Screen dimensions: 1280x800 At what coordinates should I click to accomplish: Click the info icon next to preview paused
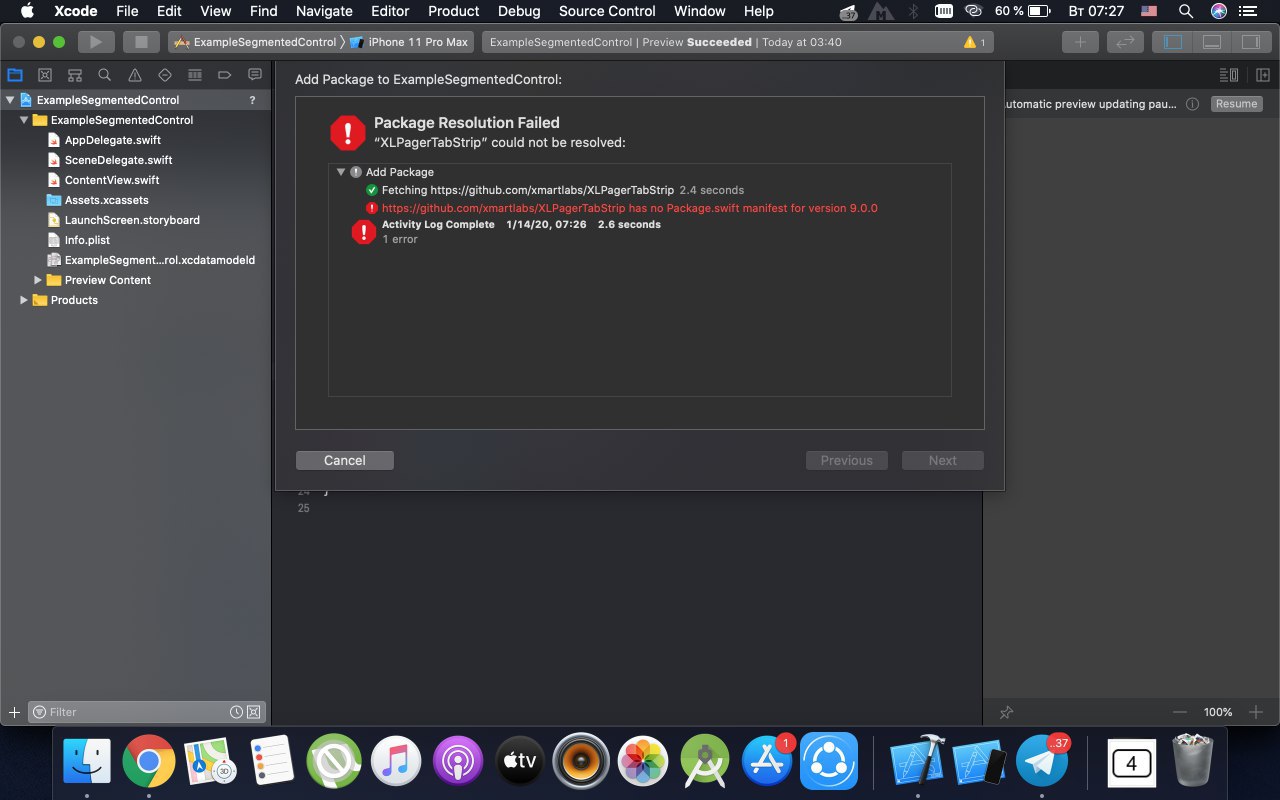(1192, 104)
